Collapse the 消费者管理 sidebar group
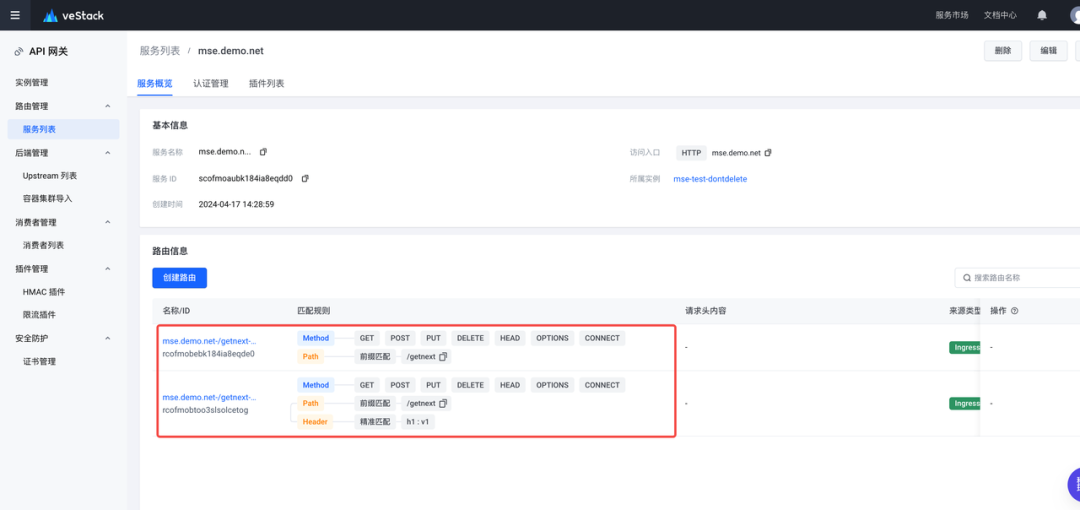Image resolution: width=1080 pixels, height=510 pixels. pyautogui.click(x=107, y=222)
